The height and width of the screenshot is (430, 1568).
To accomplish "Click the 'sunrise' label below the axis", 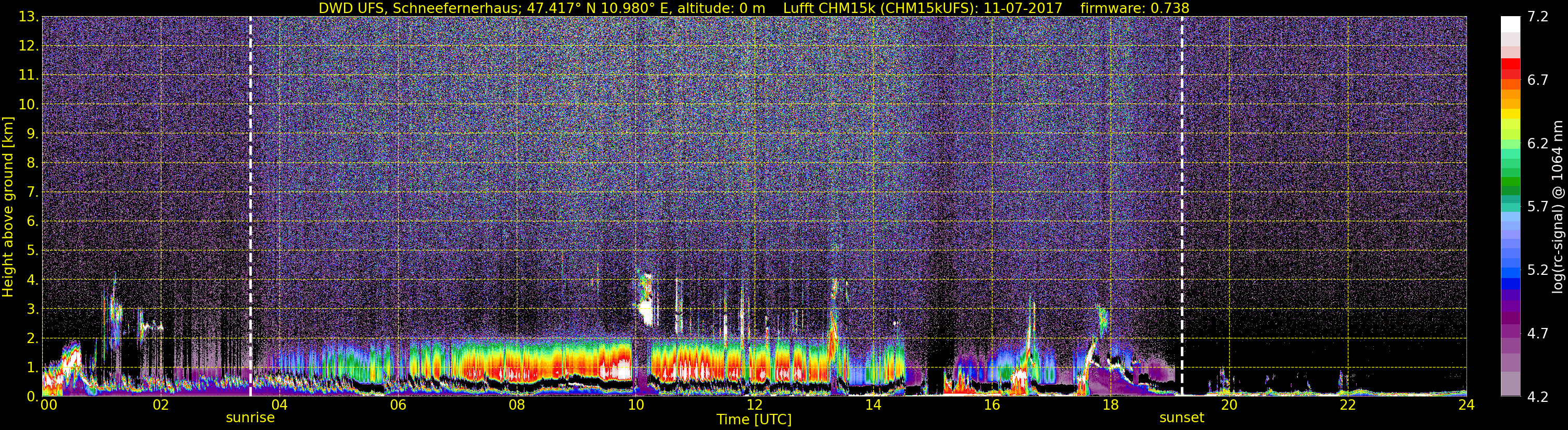I will pyautogui.click(x=250, y=418).
